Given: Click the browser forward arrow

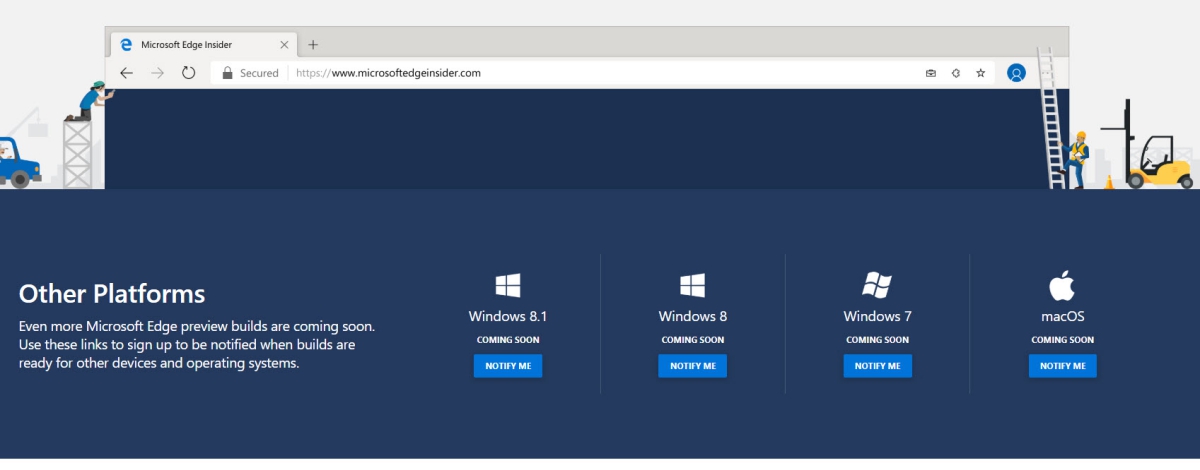Looking at the screenshot, I should pyautogui.click(x=157, y=73).
